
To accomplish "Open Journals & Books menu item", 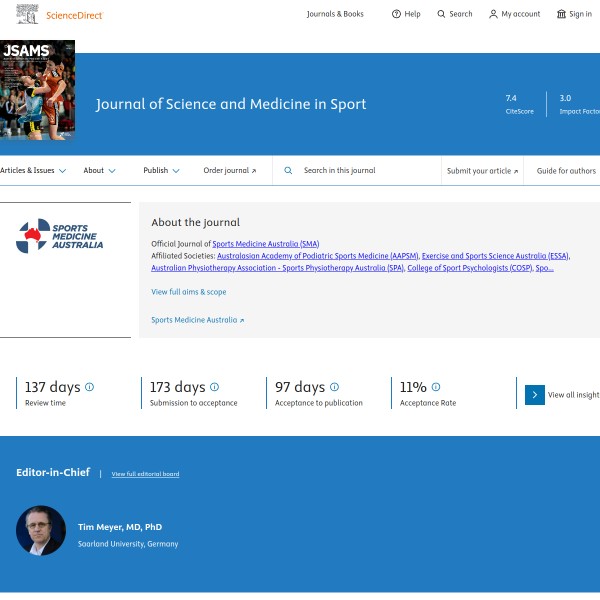I will tap(335, 14).
